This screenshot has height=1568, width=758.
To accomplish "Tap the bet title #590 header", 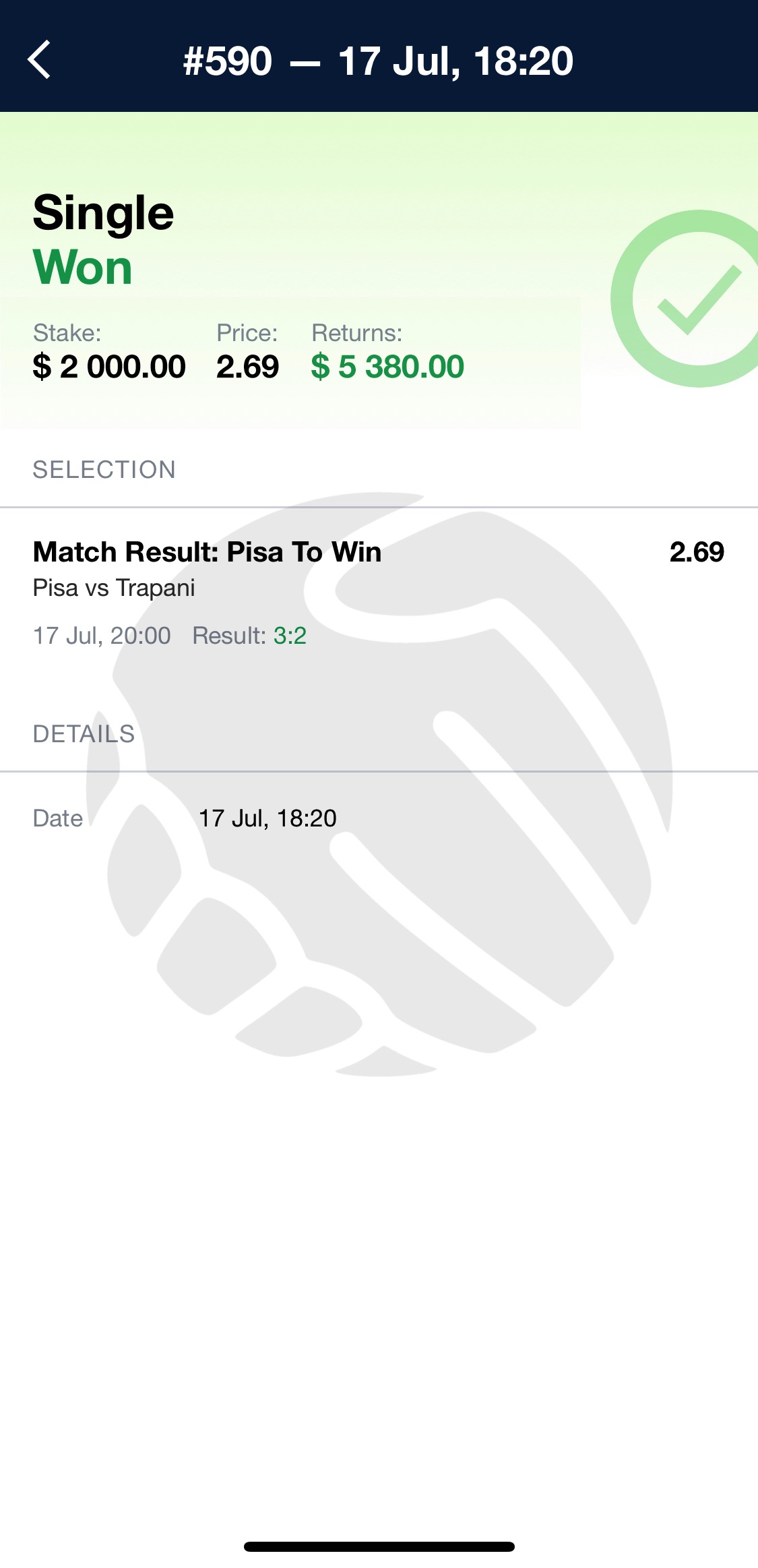I will point(378,61).
